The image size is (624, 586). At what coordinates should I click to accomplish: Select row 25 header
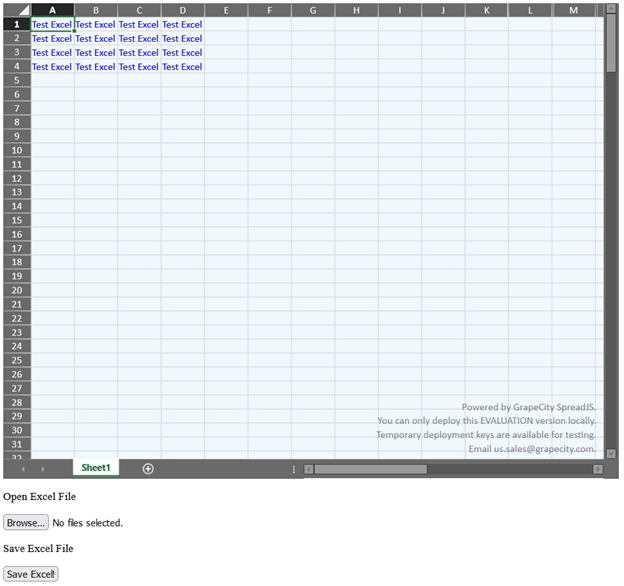[x=17, y=360]
